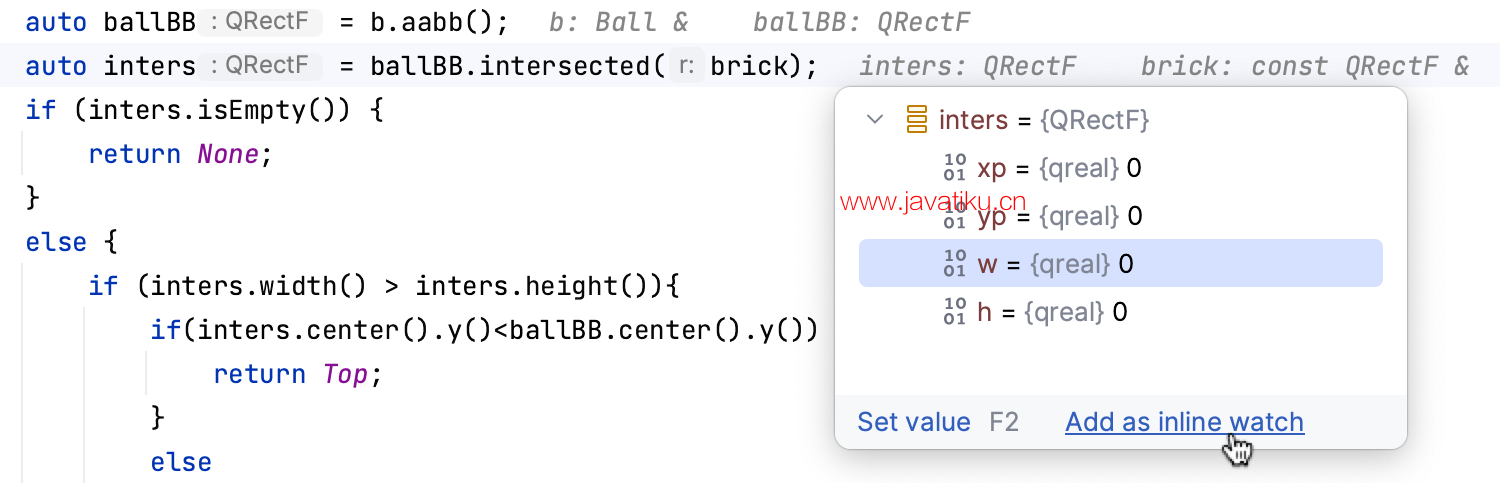Click the inters = {QRectF} root entry
The width and height of the screenshot is (1500, 483).
[x=1044, y=120]
